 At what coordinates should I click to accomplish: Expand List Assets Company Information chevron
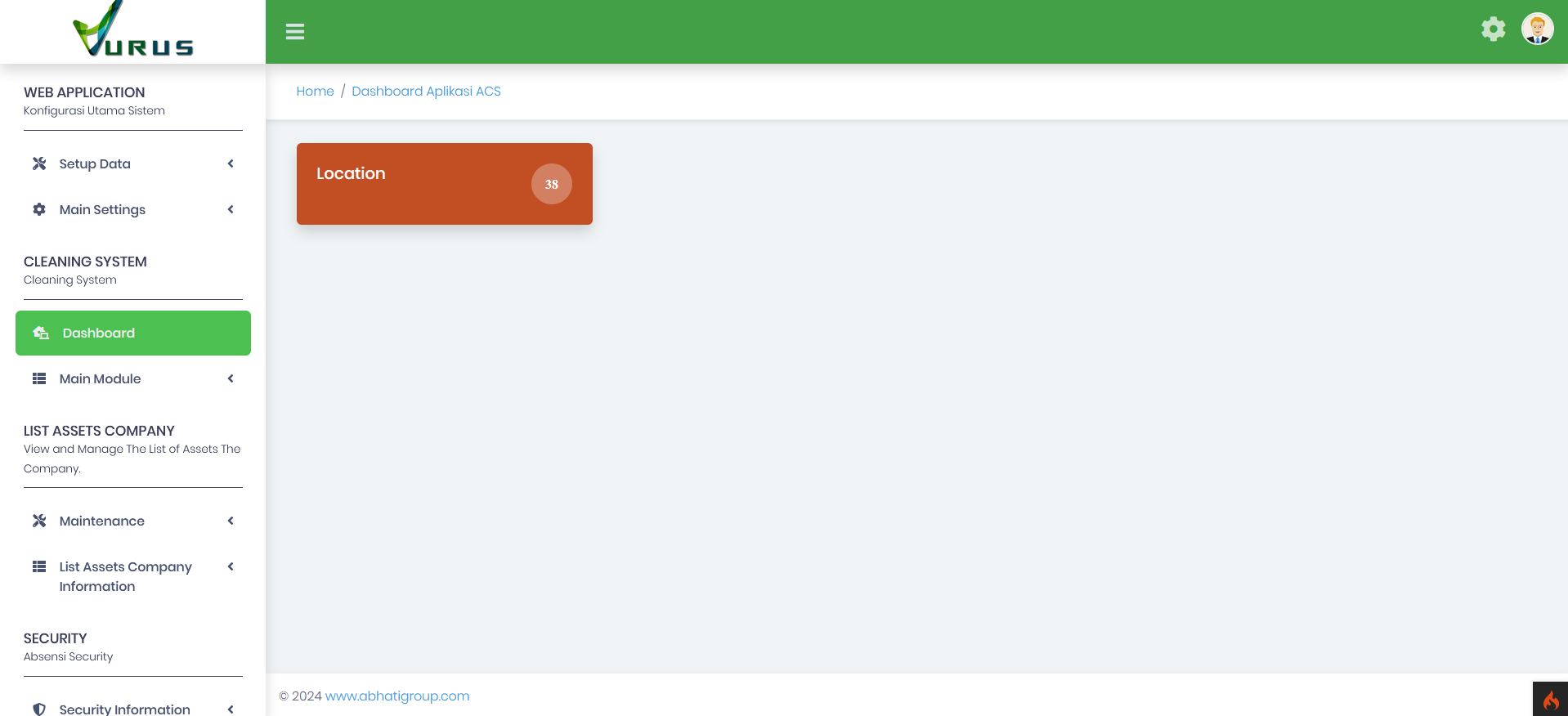pyautogui.click(x=231, y=566)
